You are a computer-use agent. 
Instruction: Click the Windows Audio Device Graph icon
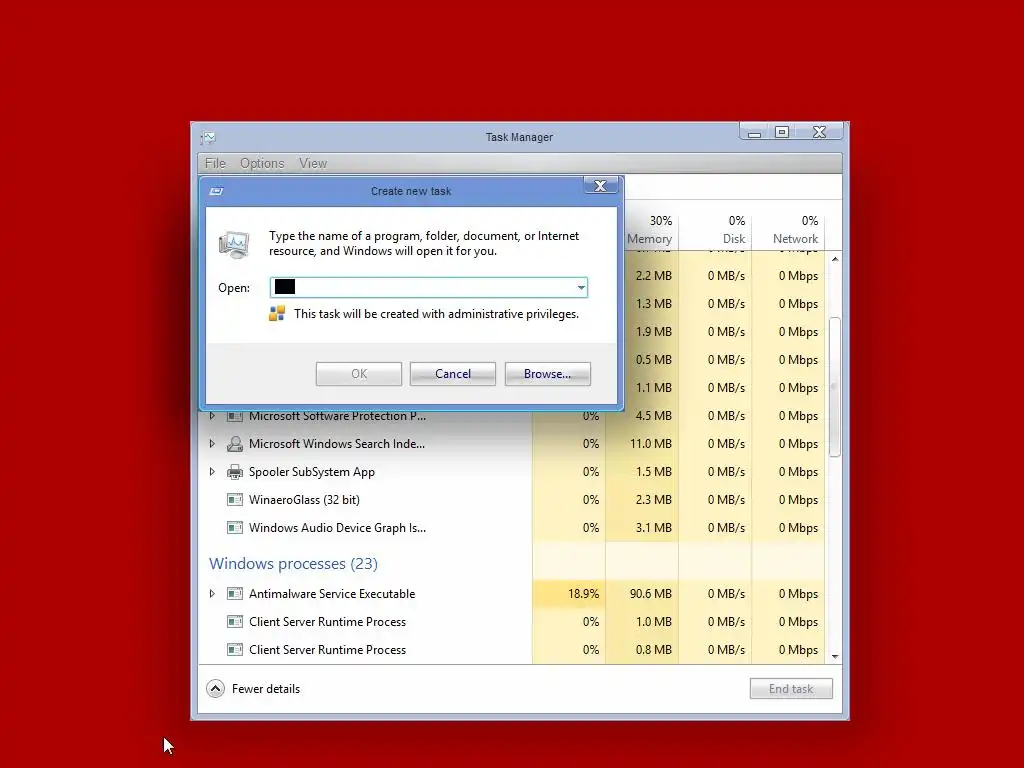tap(234, 528)
